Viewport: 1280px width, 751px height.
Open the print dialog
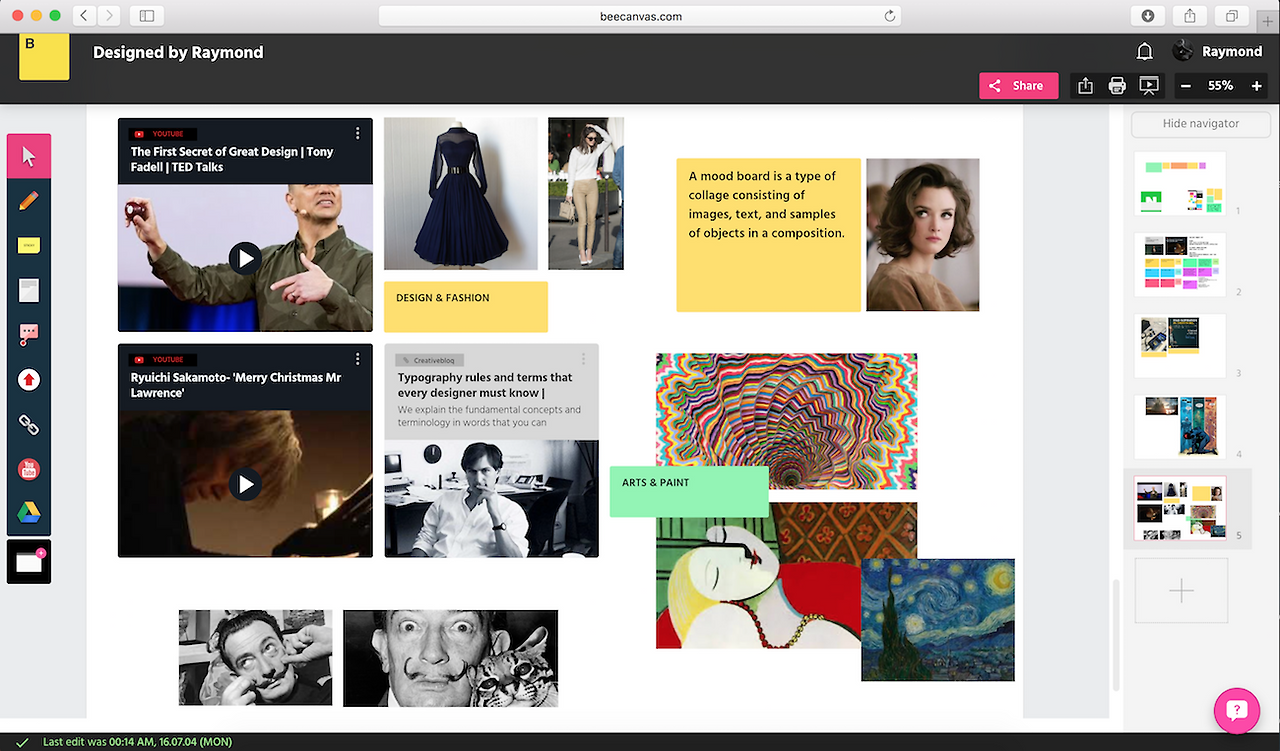coord(1117,85)
